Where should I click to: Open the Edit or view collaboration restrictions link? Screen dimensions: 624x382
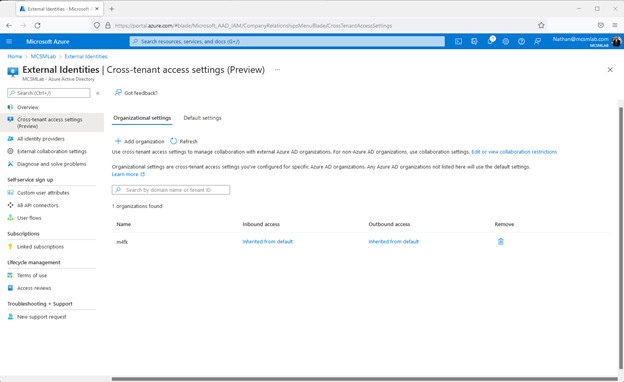coord(514,152)
